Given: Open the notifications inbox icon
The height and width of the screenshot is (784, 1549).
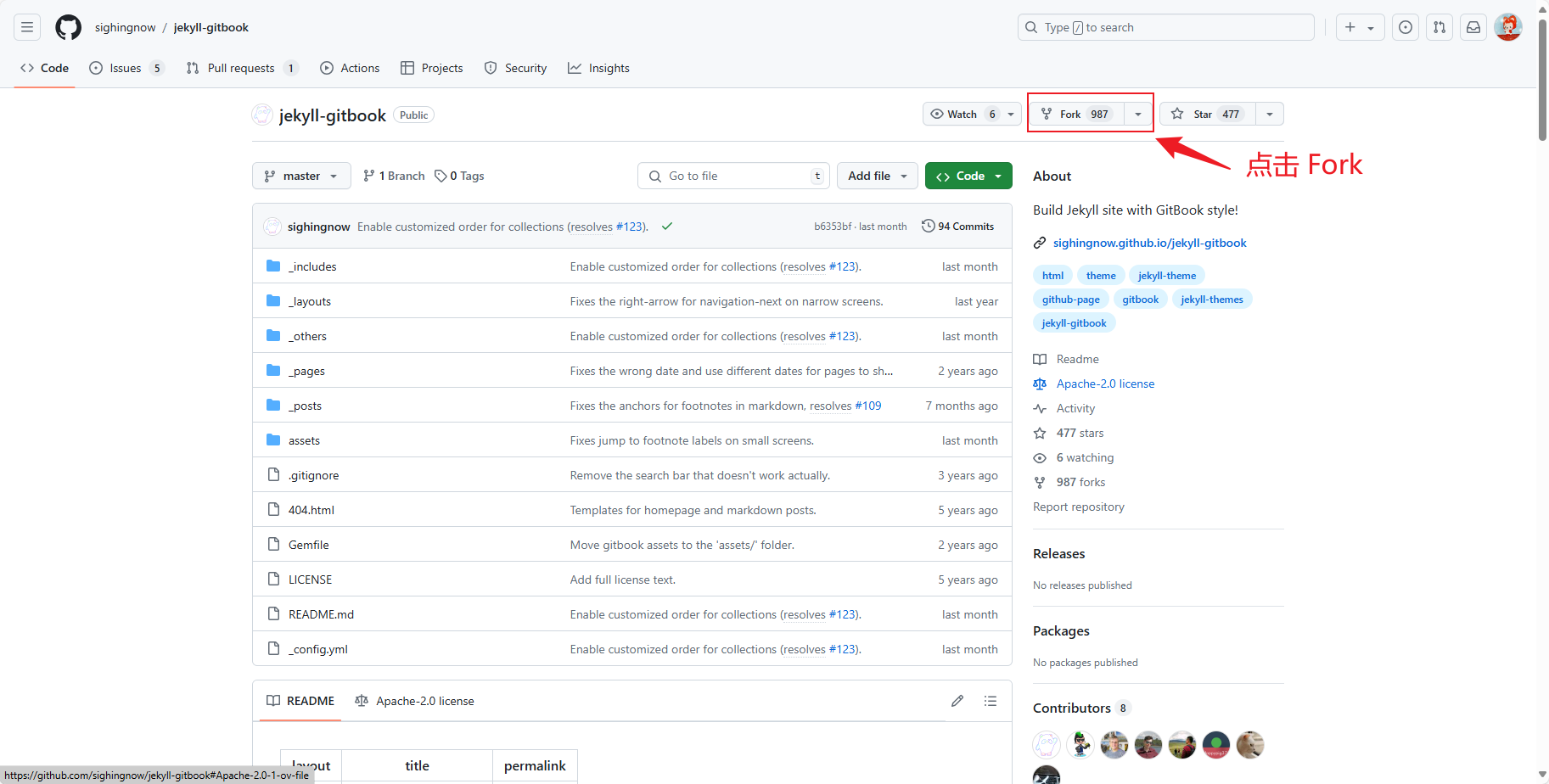Looking at the screenshot, I should click(x=1473, y=27).
